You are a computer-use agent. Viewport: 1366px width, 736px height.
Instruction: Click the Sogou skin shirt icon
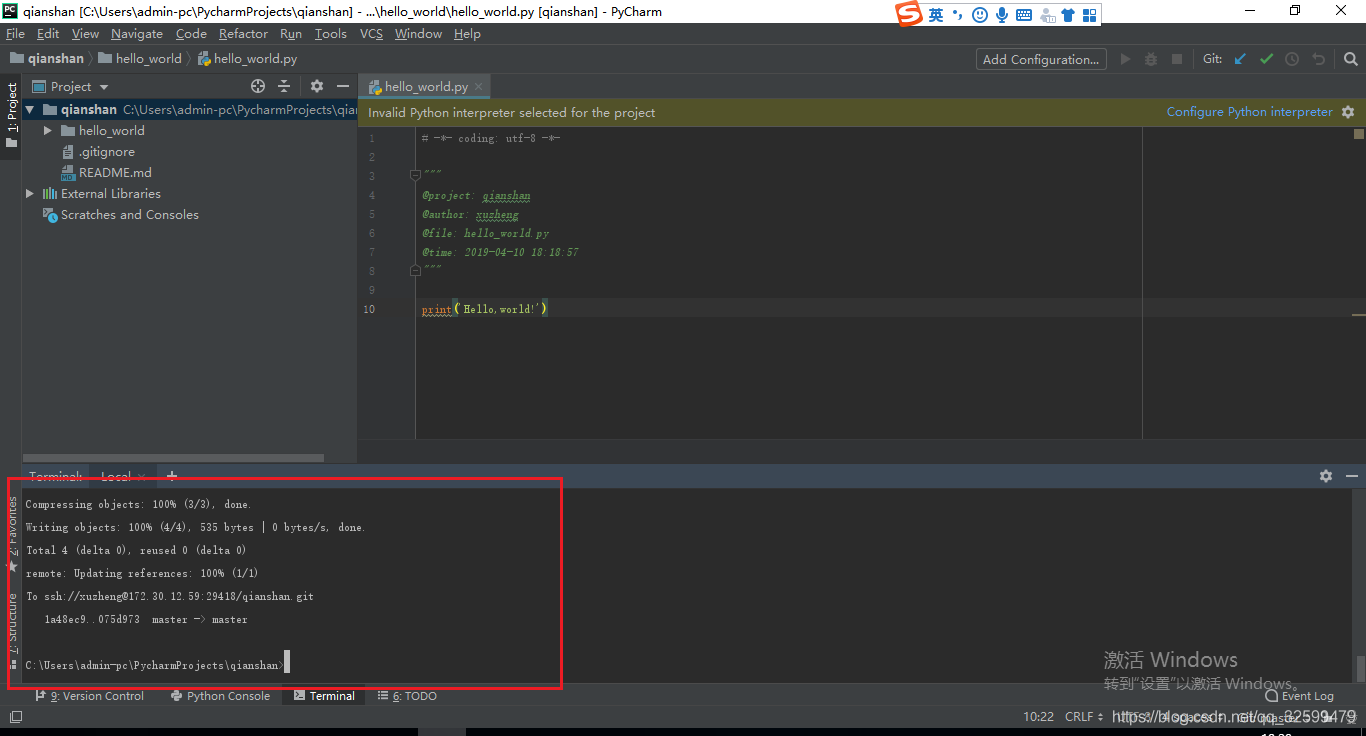[1068, 15]
